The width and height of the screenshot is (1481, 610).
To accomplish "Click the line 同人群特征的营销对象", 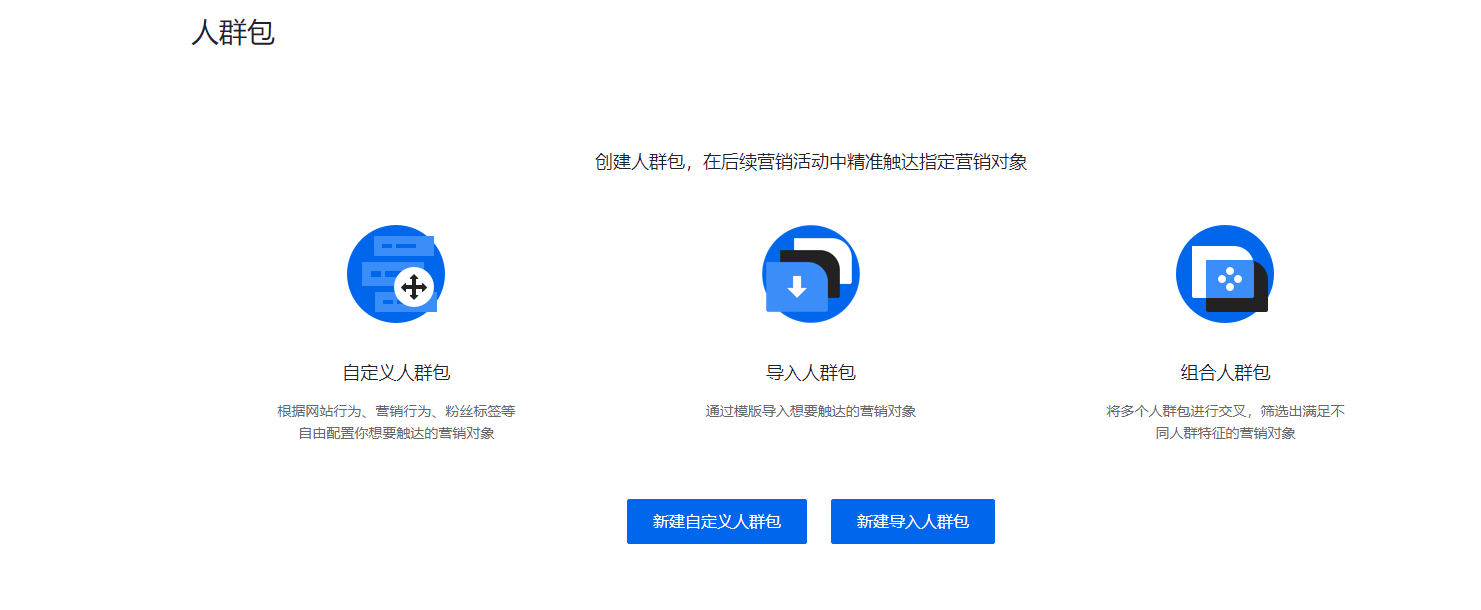I will coord(1225,434).
